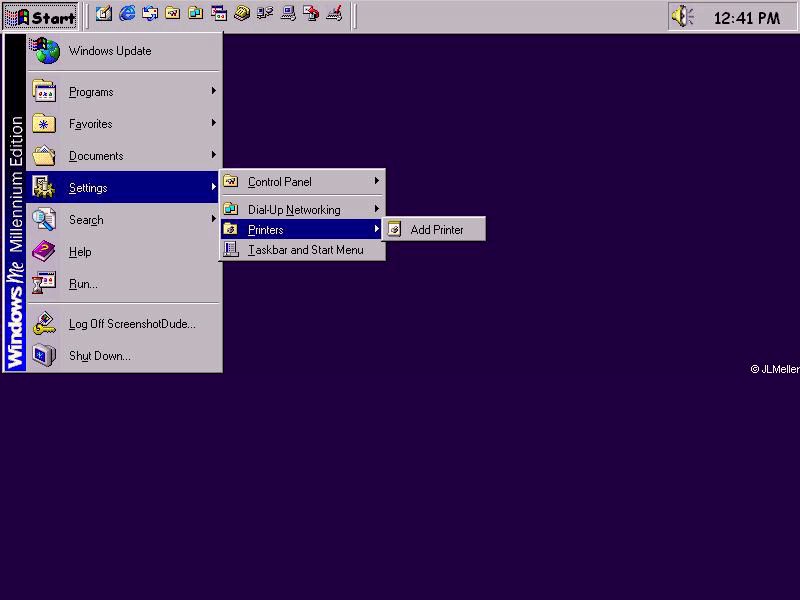This screenshot has width=800, height=600.
Task: Open the volume speaker icon in system tray
Action: [x=683, y=17]
